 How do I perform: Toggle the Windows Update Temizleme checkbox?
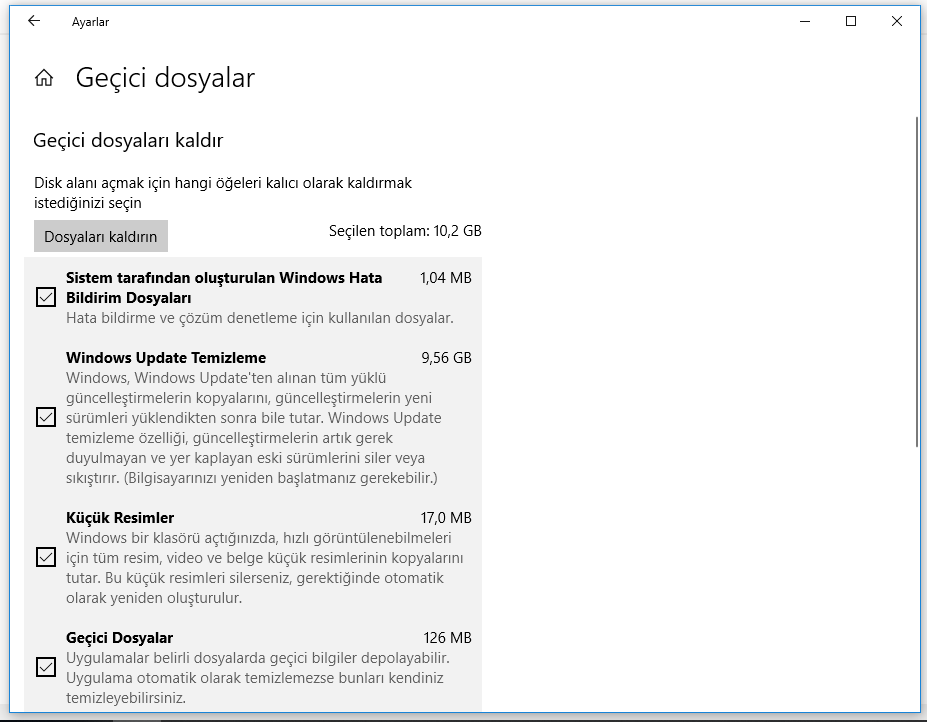(x=46, y=417)
